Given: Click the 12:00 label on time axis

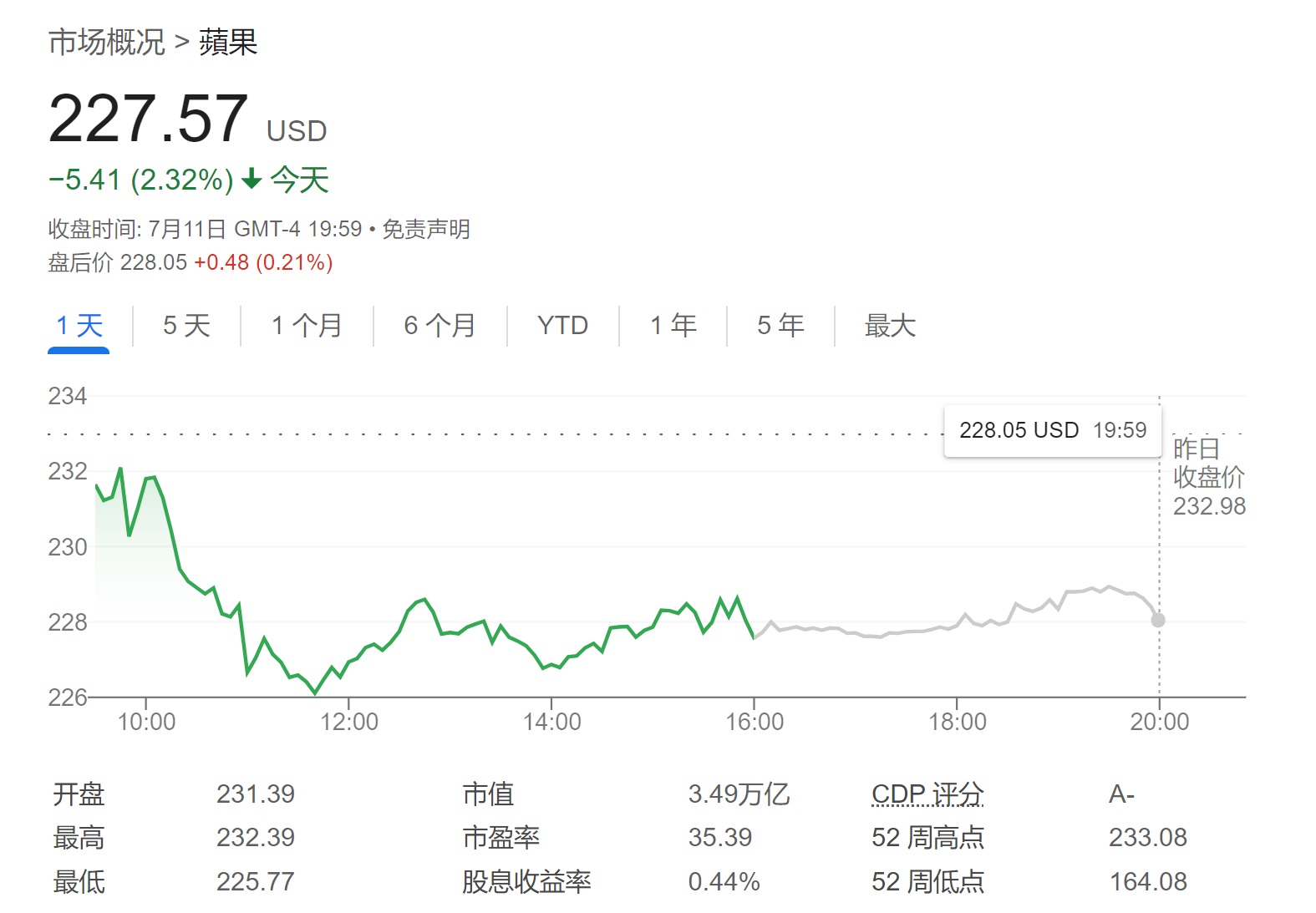Looking at the screenshot, I should pos(349,722).
